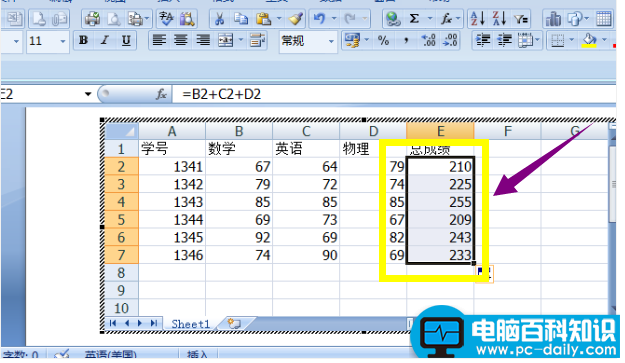Click the table grid icon
This screenshot has height=363, width=625.
(603, 19)
